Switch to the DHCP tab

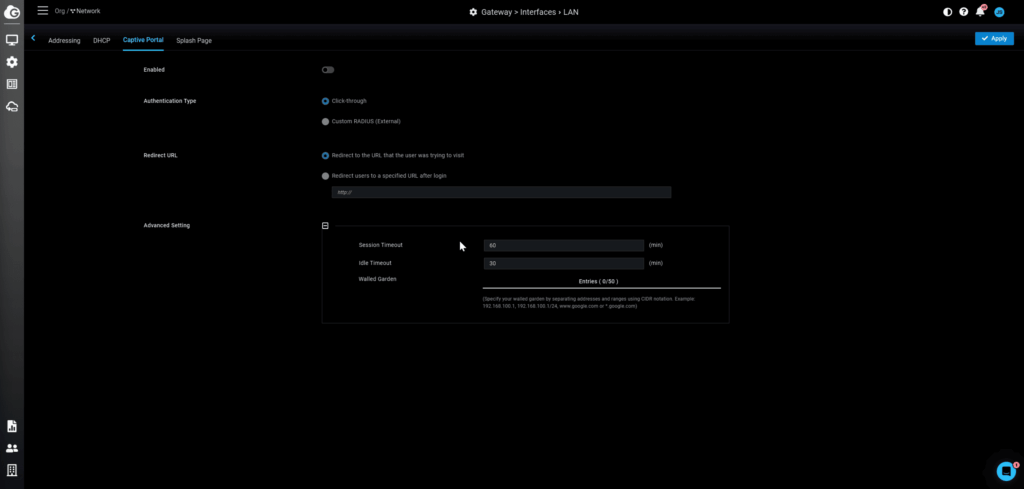[x=101, y=40]
